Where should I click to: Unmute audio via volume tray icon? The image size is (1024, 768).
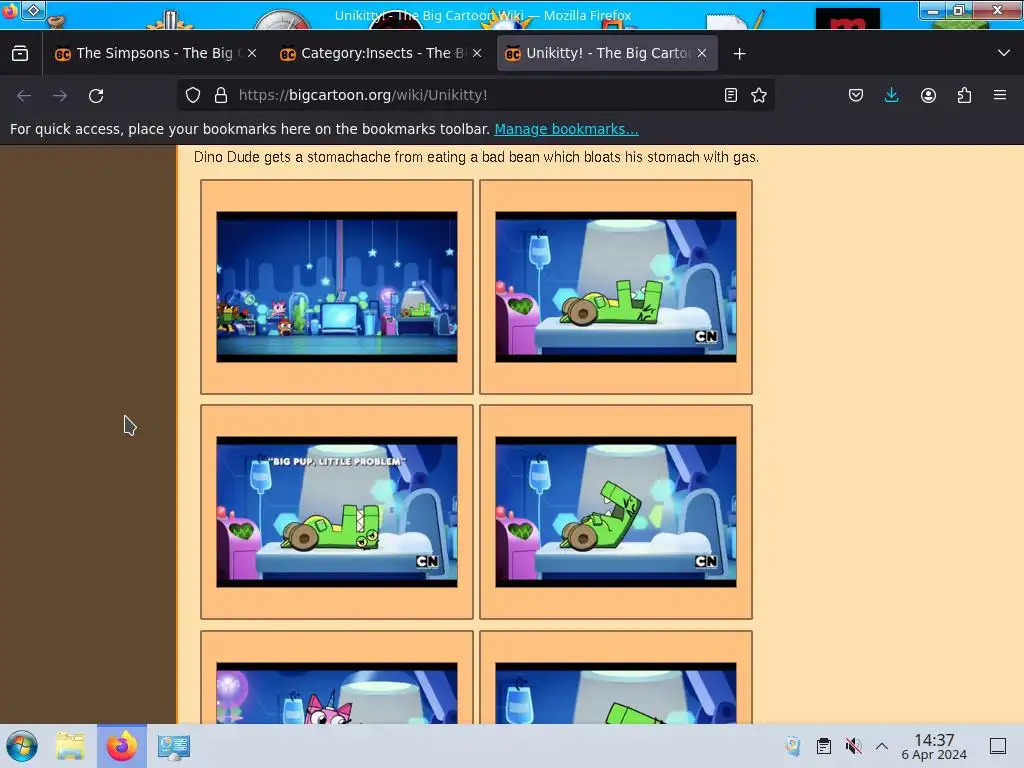[x=853, y=746]
